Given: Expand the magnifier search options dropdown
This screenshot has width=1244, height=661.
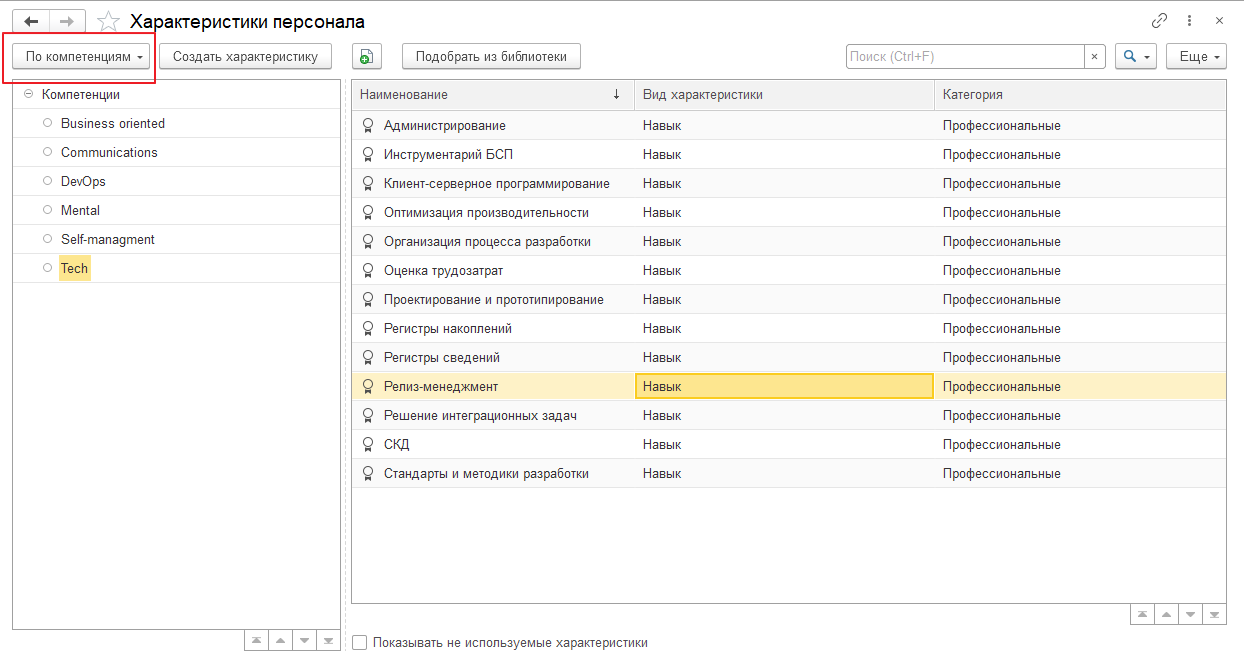Looking at the screenshot, I should [x=1136, y=57].
